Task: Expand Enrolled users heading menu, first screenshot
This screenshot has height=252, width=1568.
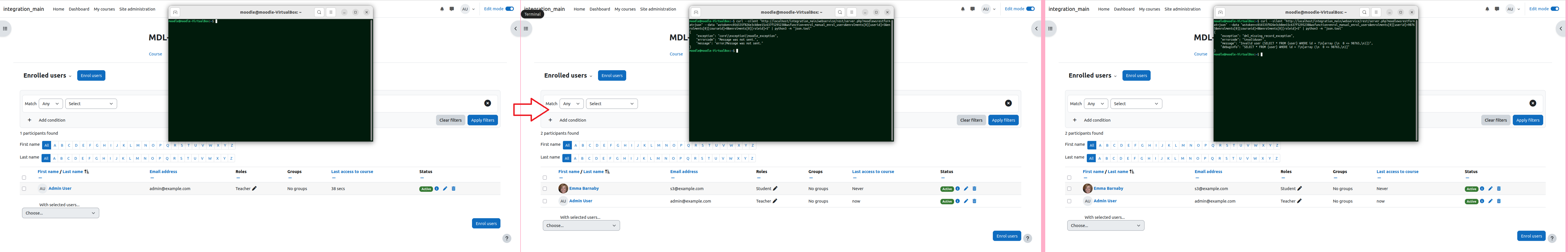Action: (70, 76)
